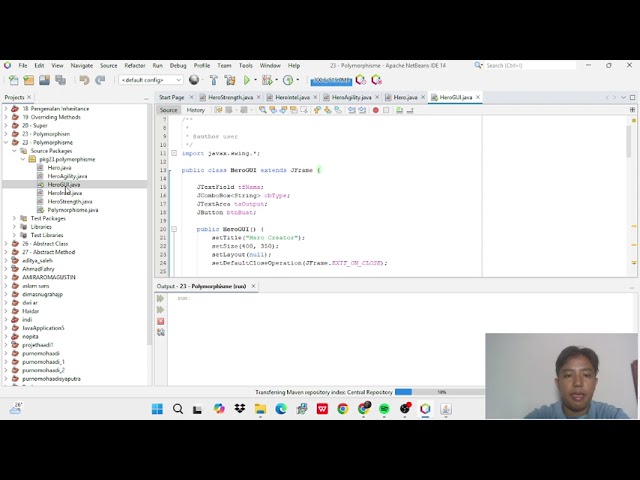Open the Debug Project dropdown arrow
This screenshot has height=480, width=640.
click(x=276, y=80)
